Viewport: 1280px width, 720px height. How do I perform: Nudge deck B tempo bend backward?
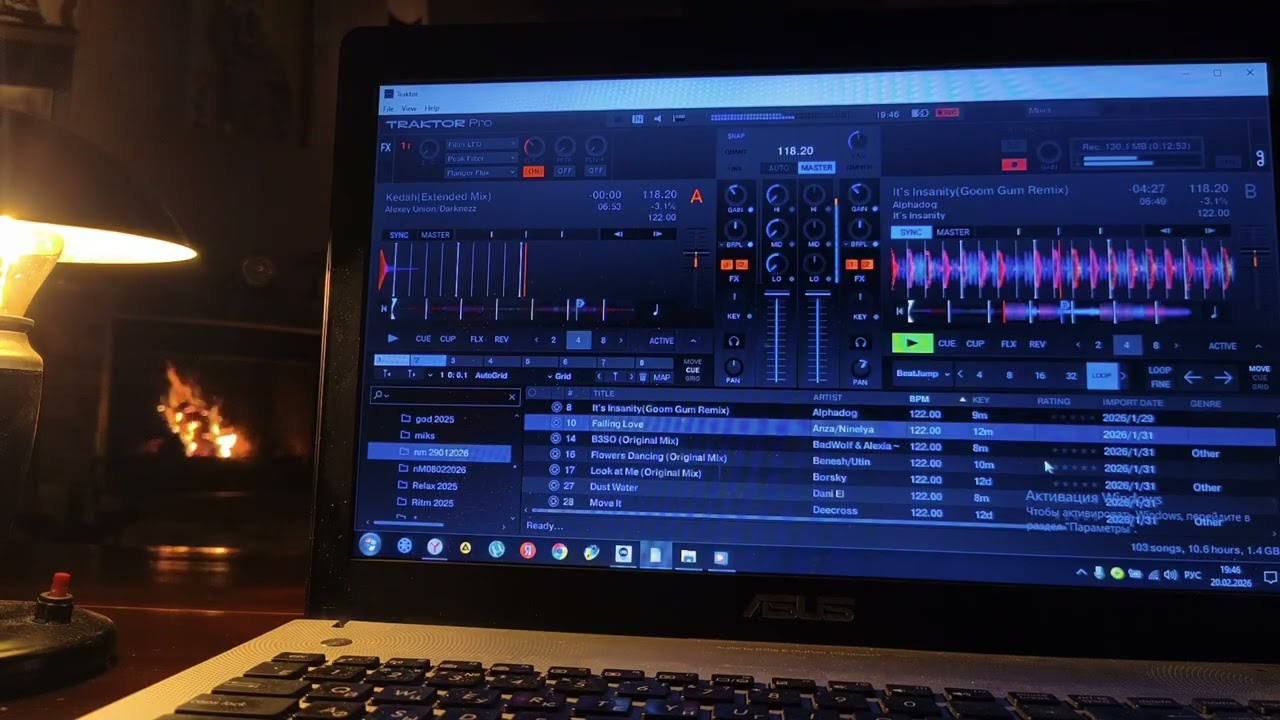point(1167,231)
